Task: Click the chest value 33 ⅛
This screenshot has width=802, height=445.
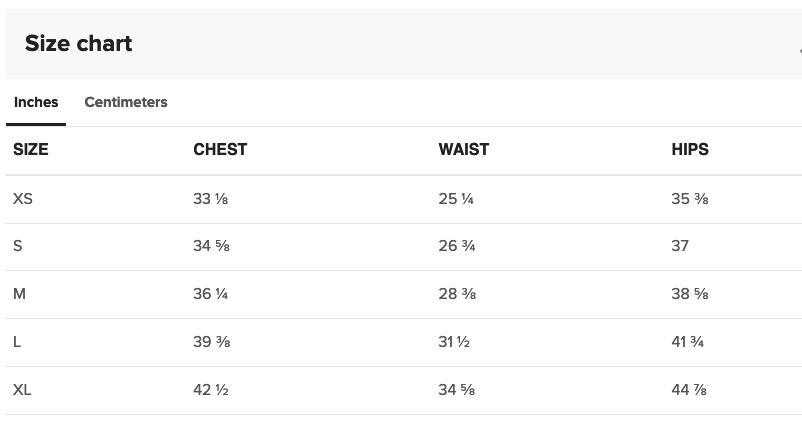Action: [x=210, y=198]
